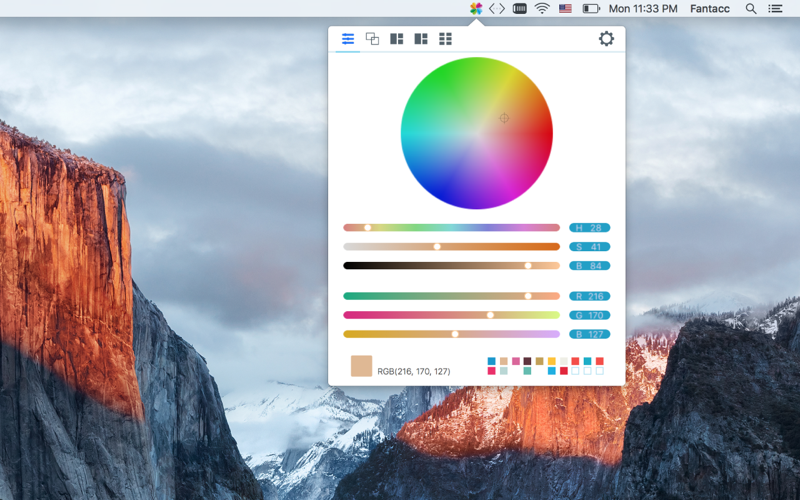Screen dimensions: 800x500
Task: Switch to the overlapping squares tab
Action: tap(372, 39)
